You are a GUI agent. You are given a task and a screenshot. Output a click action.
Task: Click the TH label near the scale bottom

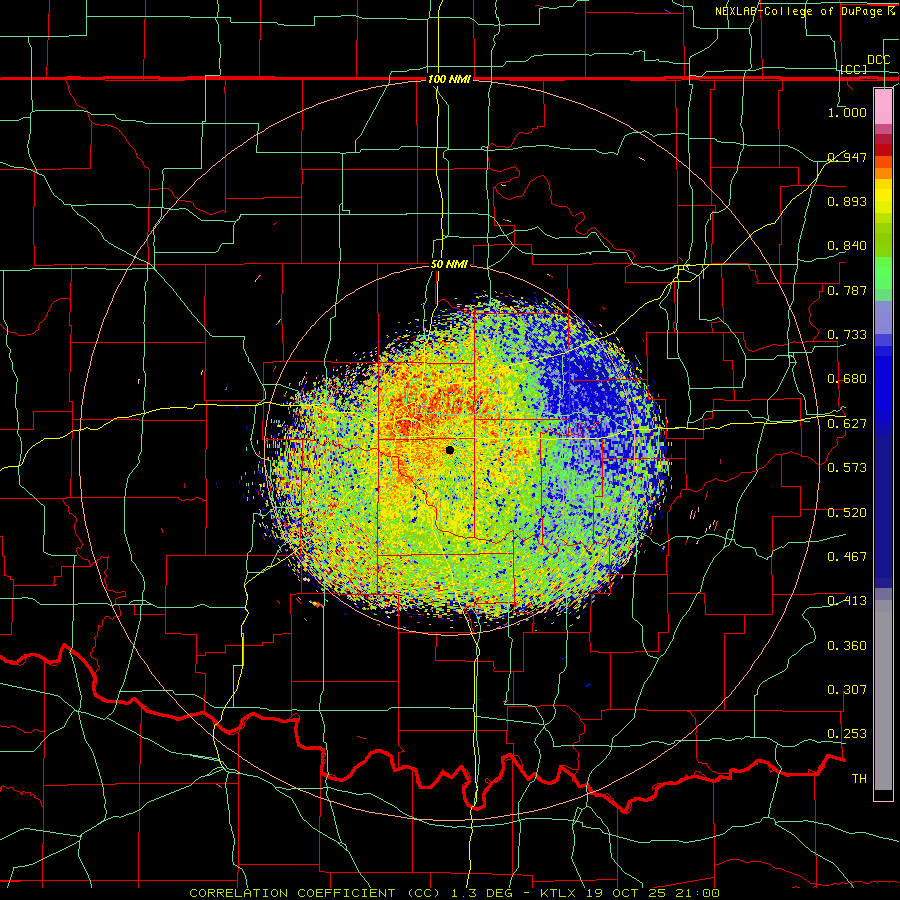[859, 779]
